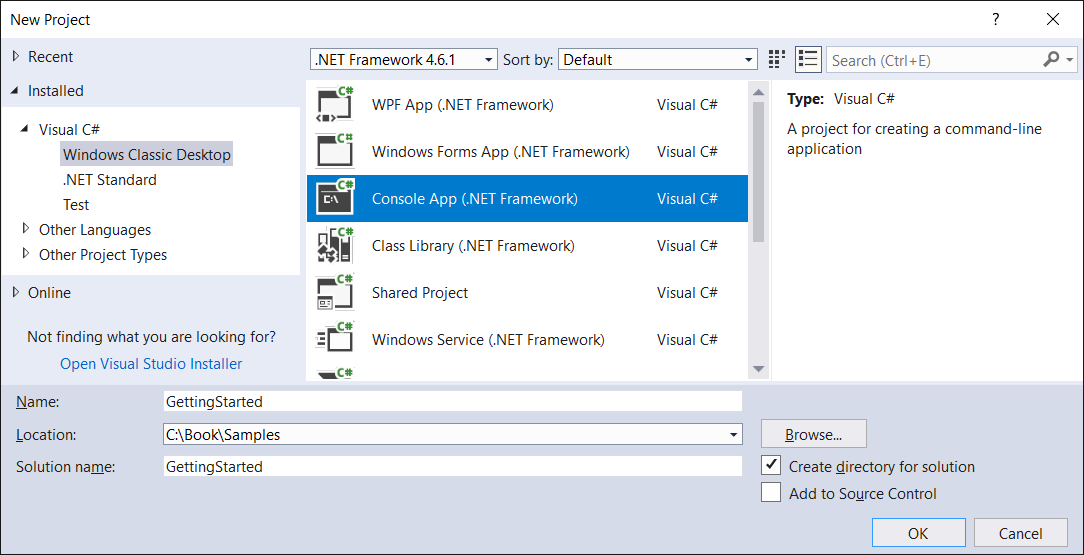Open the .NET Framework version dropdown
The image size is (1084, 555).
point(404,60)
